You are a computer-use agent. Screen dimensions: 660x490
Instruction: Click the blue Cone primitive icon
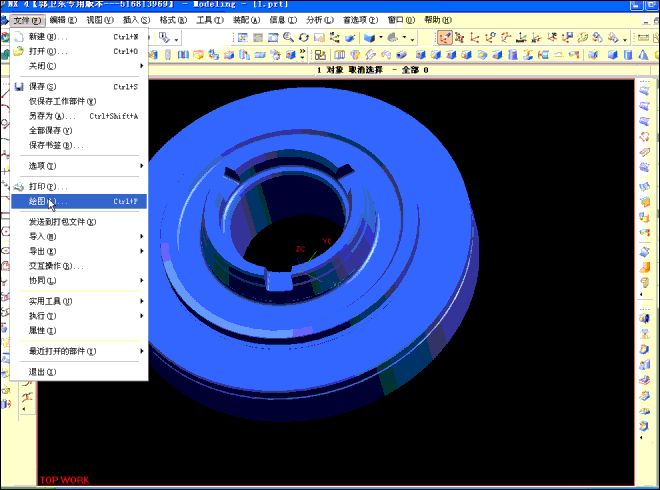643,55
